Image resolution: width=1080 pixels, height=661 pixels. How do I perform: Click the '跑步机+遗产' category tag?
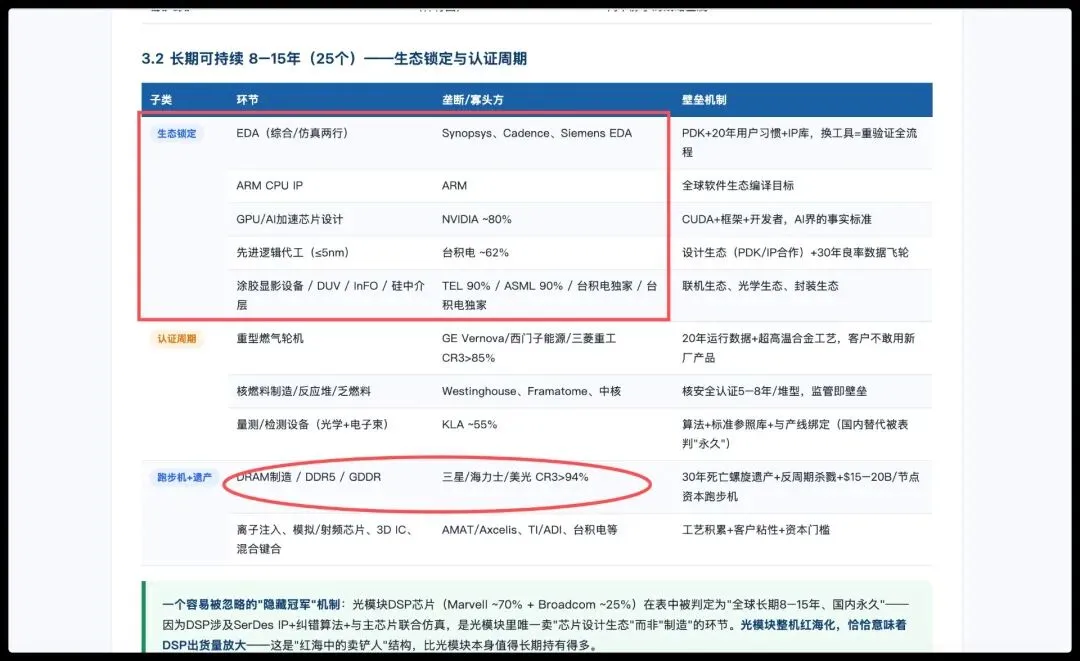(184, 477)
